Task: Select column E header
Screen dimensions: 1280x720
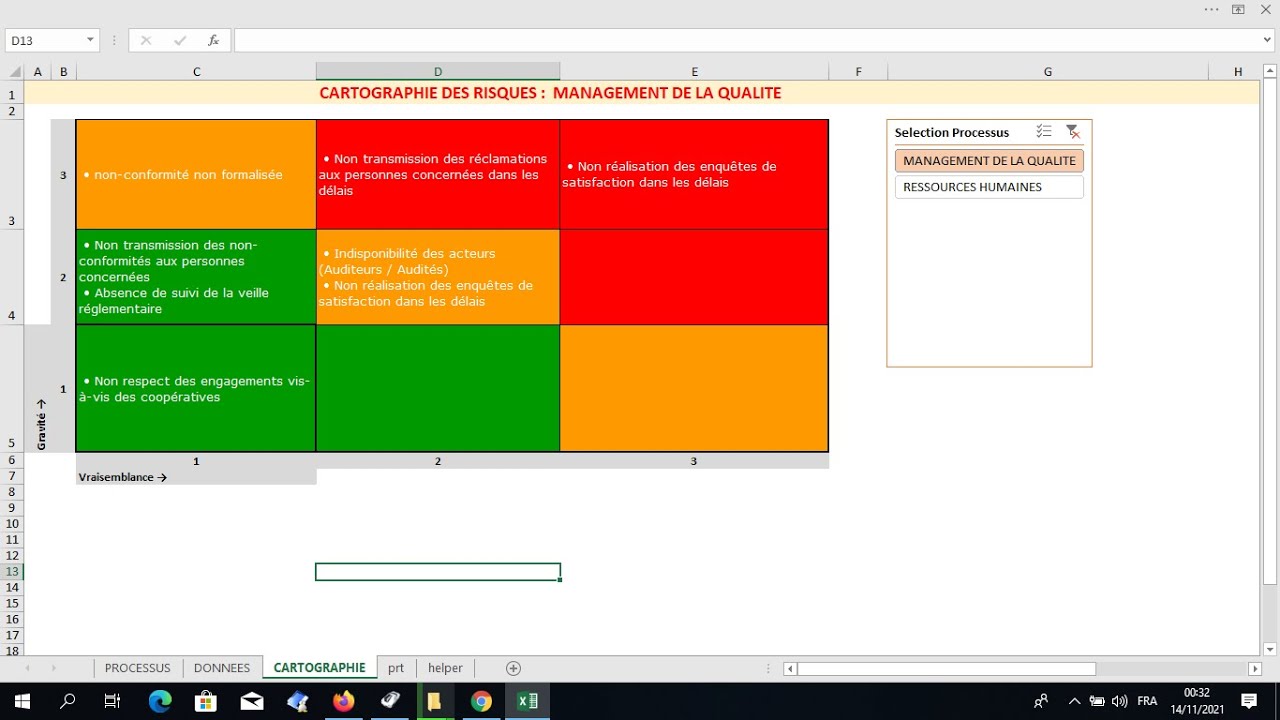Action: pos(694,72)
